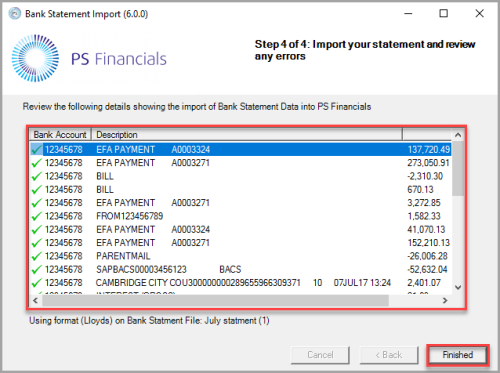This screenshot has height=373, width=500.
Task: Click the PARENTMAIL description
Action: click(123, 256)
